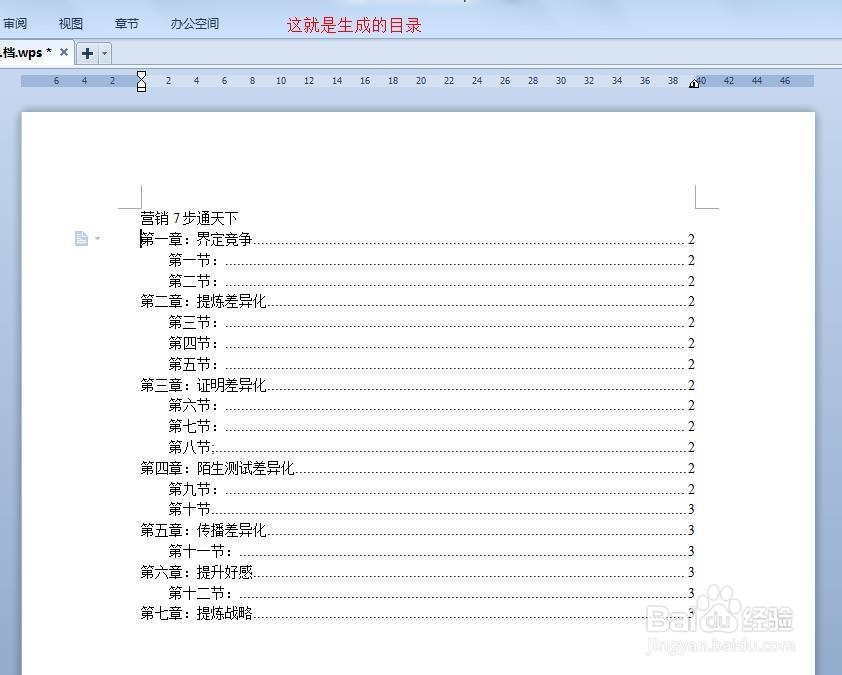The height and width of the screenshot is (675, 842).
Task: Follow TOC entry 第一节
Action: pos(431,260)
